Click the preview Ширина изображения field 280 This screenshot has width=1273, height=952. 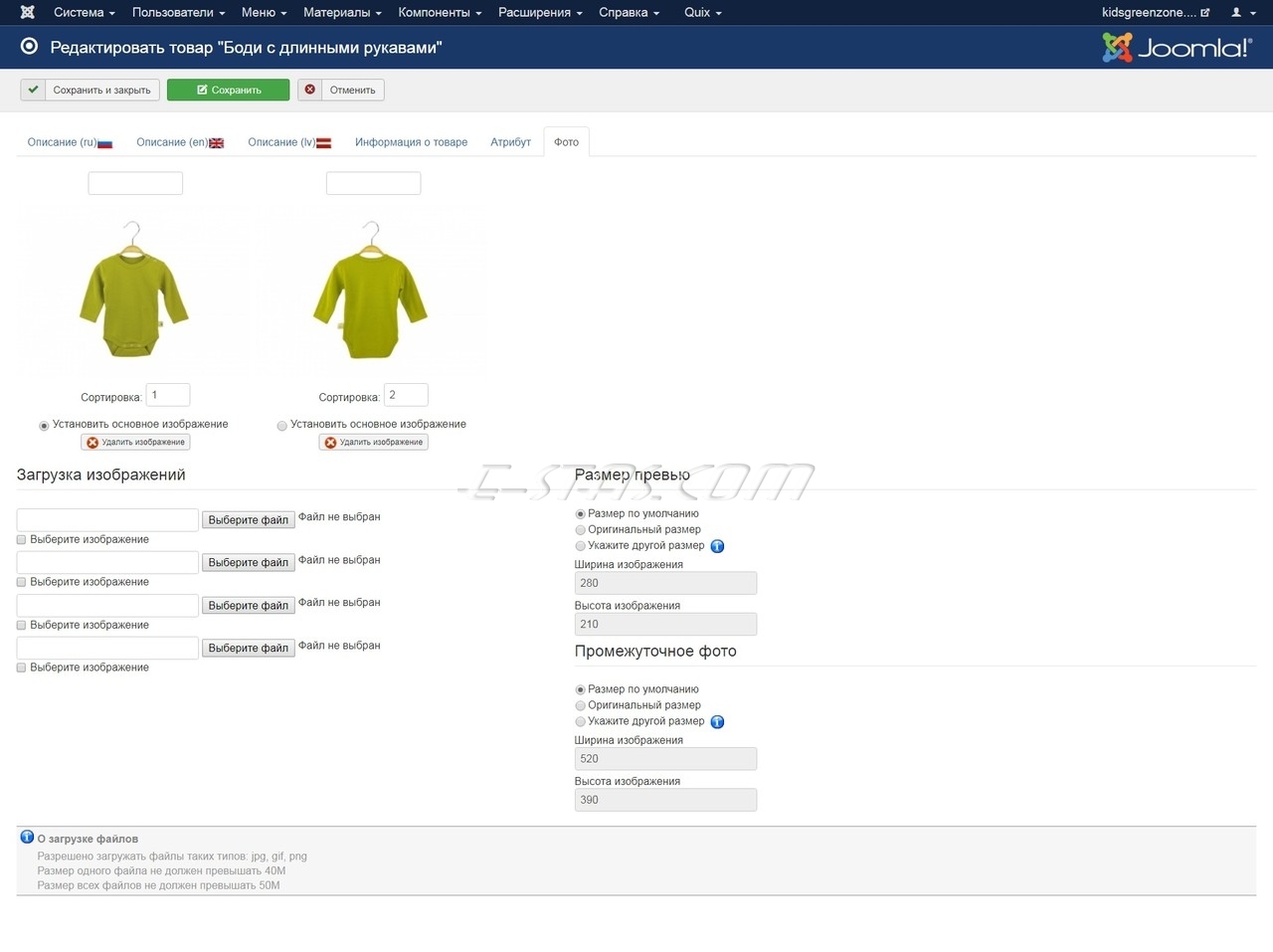point(665,583)
